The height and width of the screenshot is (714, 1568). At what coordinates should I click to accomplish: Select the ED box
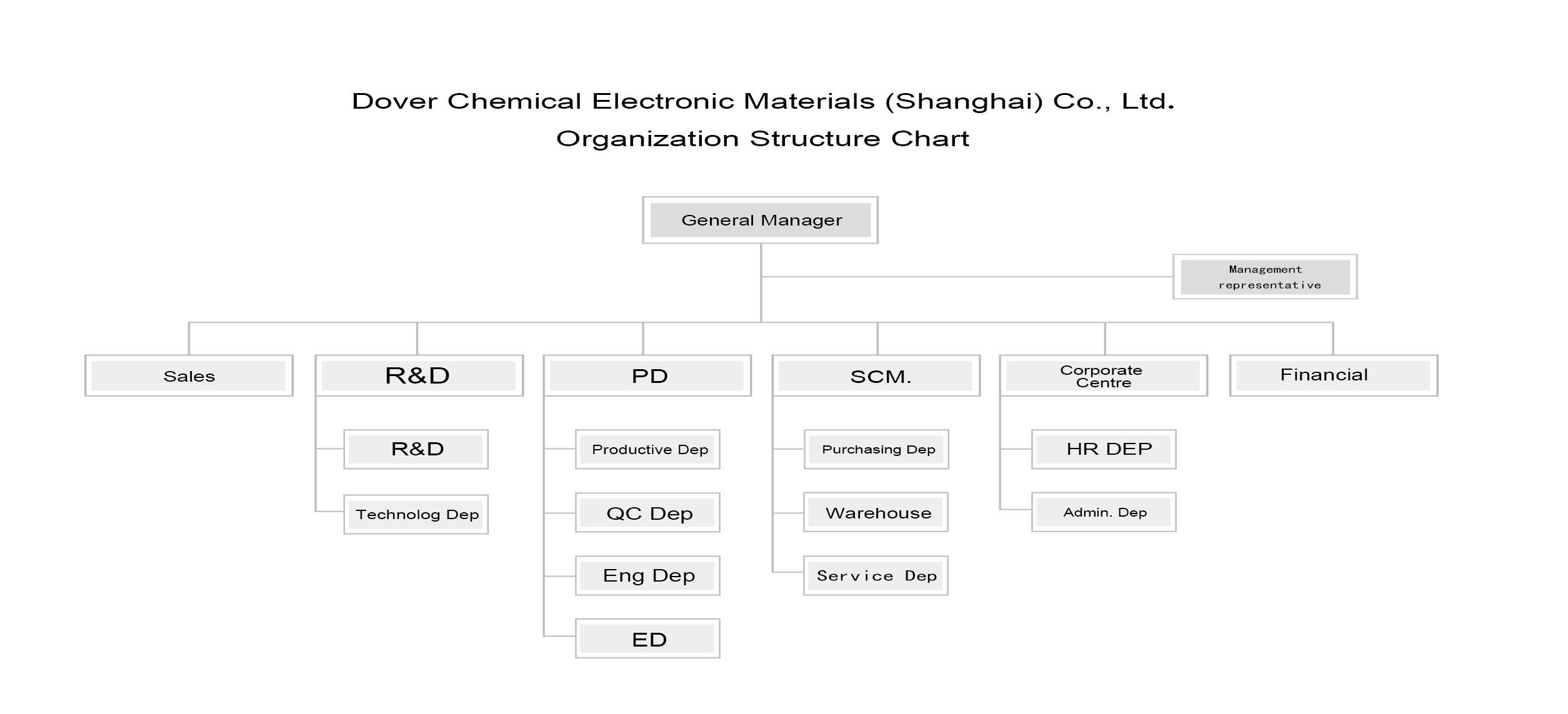pyautogui.click(x=647, y=638)
